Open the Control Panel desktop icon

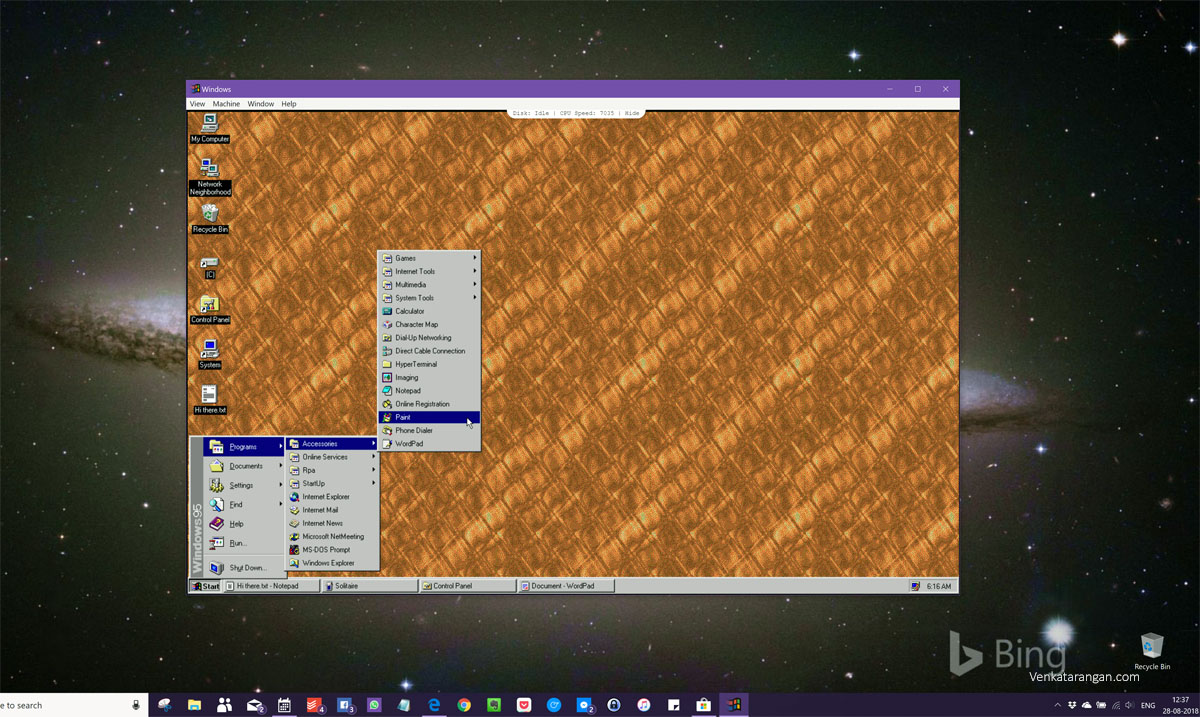pos(209,305)
